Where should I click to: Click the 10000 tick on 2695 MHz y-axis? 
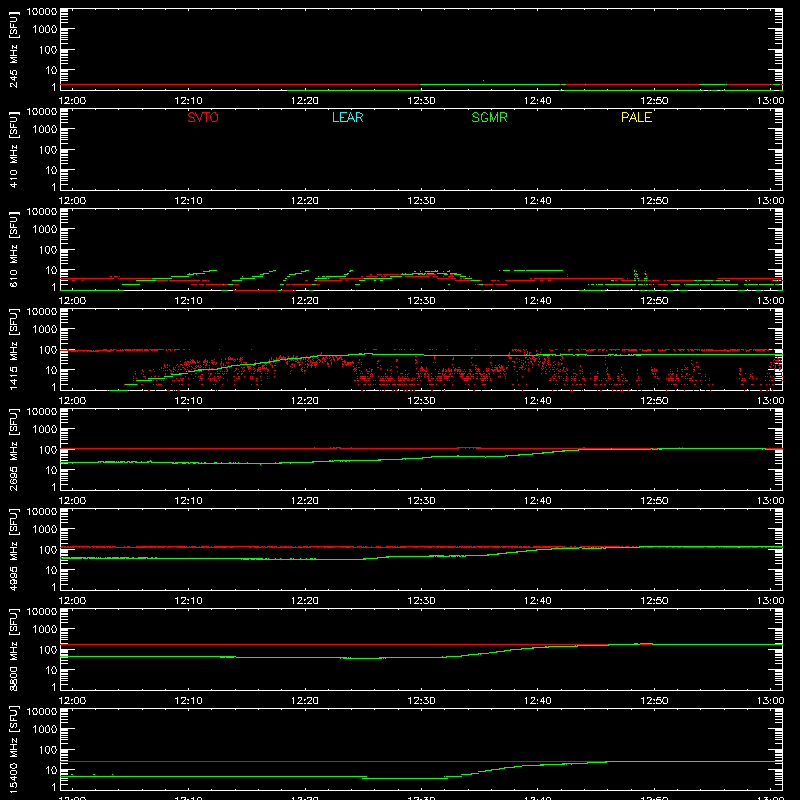(x=42, y=412)
